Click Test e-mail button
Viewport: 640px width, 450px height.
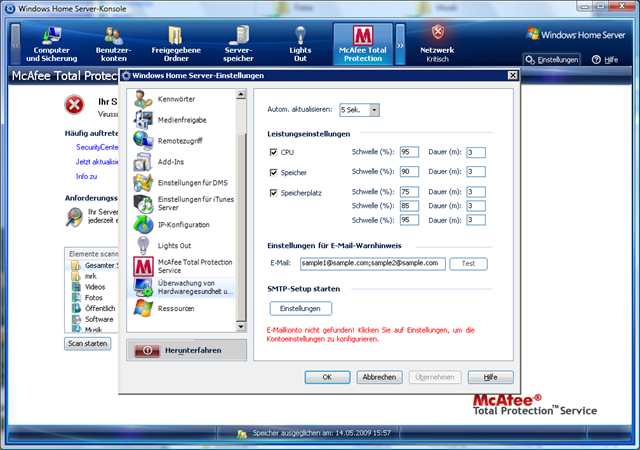point(468,264)
